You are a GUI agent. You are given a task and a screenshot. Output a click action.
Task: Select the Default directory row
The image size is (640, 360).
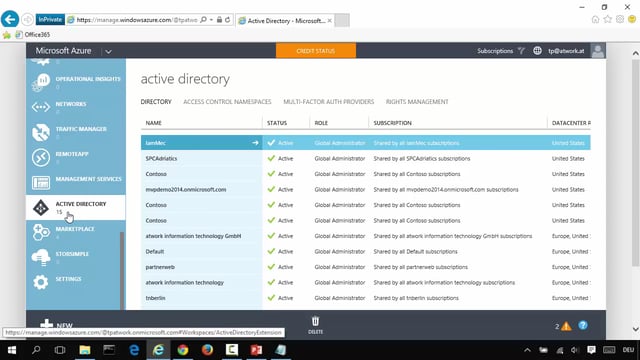click(365, 251)
